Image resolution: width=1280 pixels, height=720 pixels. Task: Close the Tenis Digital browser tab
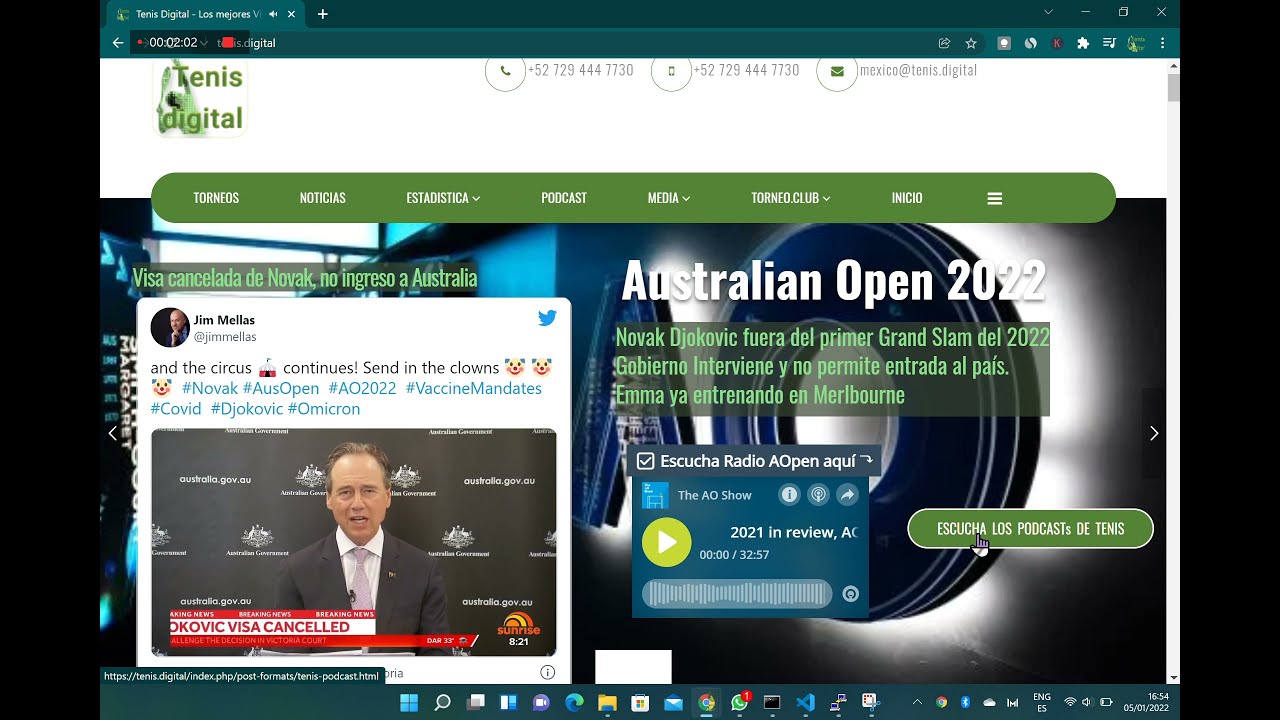click(291, 14)
